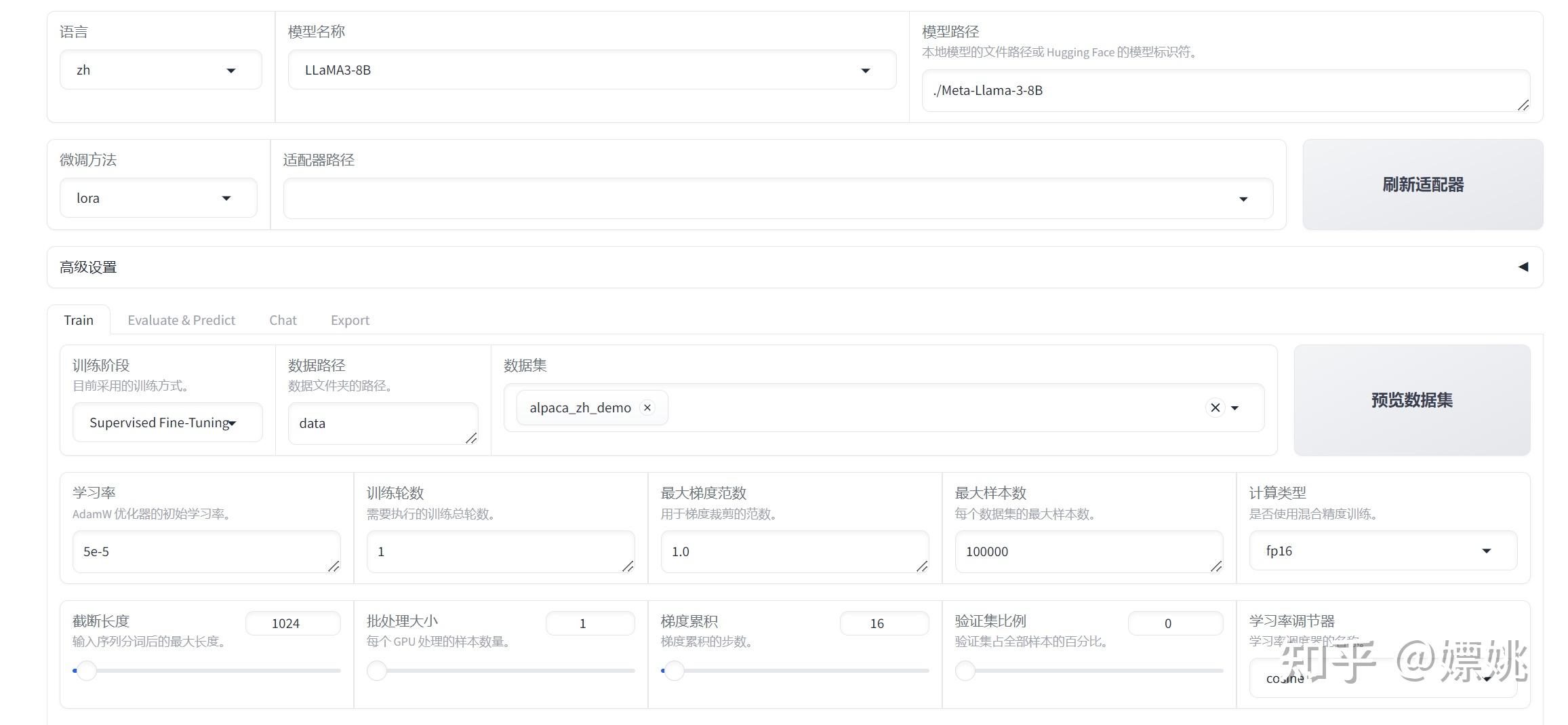The image size is (1568, 725).
Task: Adjust the 截断长度 slider handle
Action: click(x=87, y=670)
